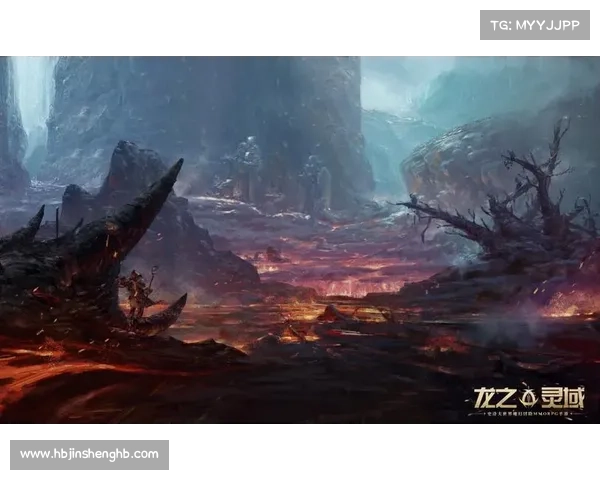Click the fantasy lava landscape image

point(300,240)
